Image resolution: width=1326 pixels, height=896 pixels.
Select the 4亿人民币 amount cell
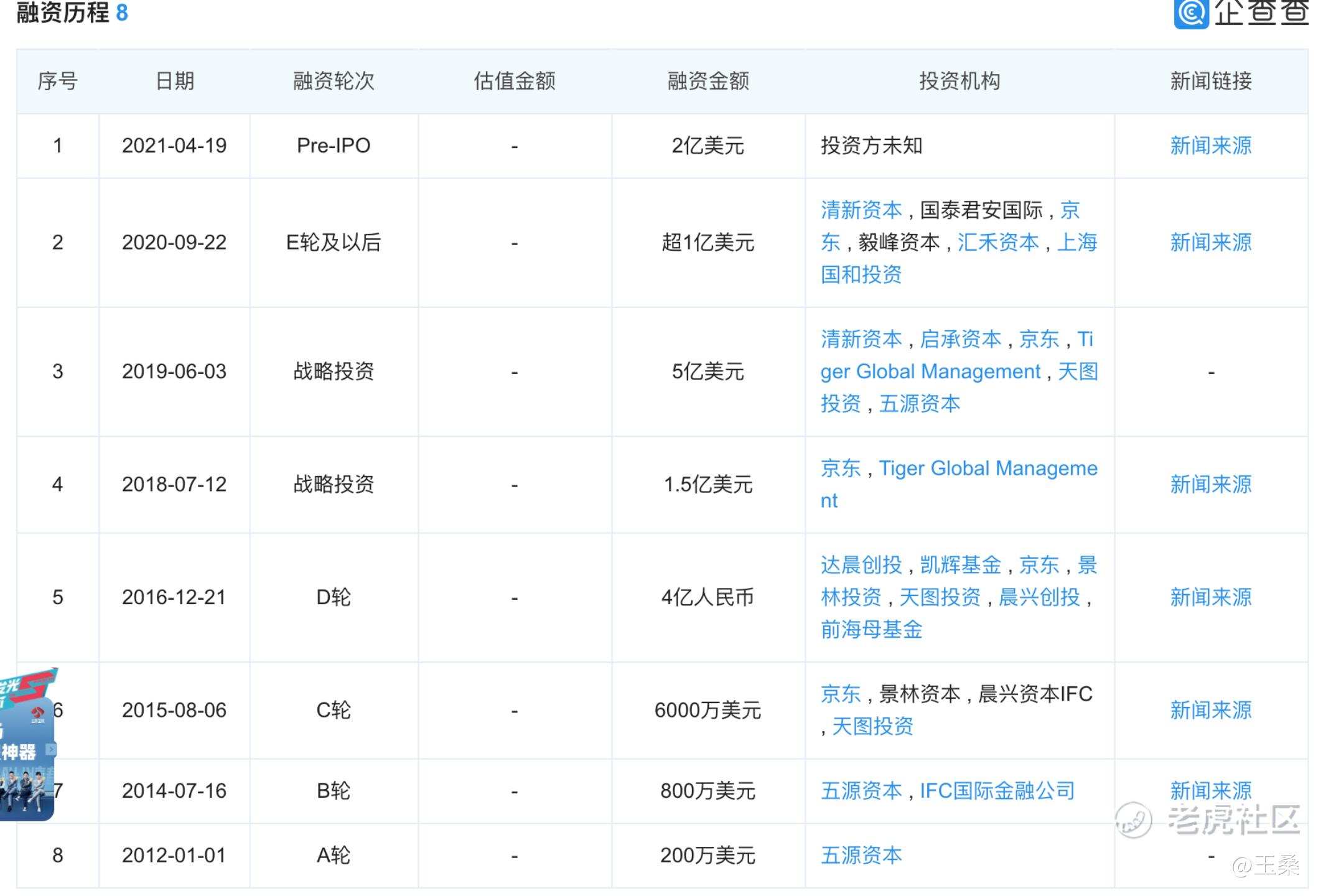click(x=708, y=597)
